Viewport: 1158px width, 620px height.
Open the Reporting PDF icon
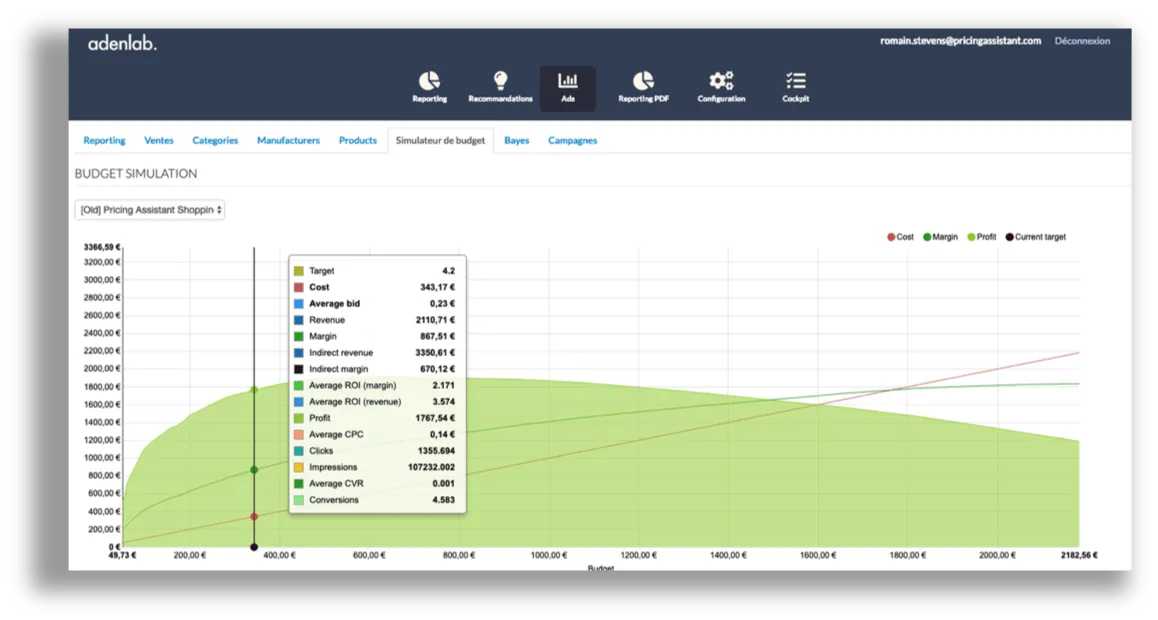[643, 87]
